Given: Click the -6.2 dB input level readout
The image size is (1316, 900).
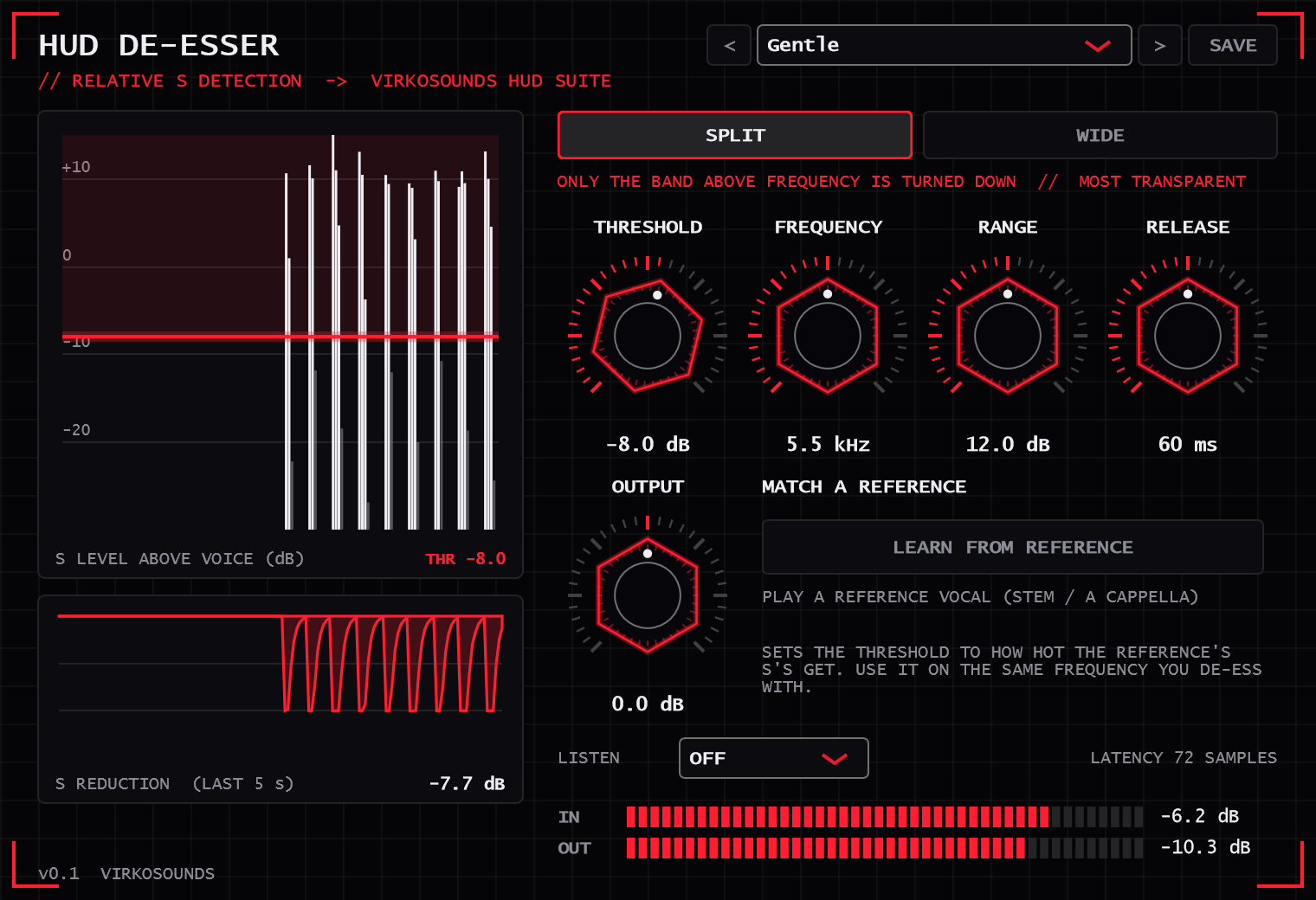Looking at the screenshot, I should pyautogui.click(x=1199, y=816).
